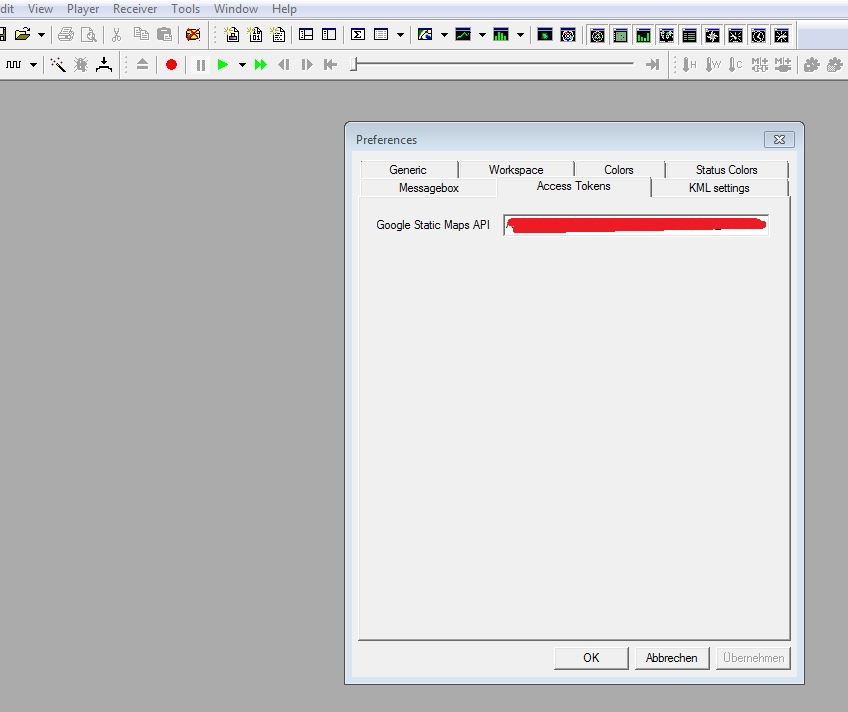The image size is (848, 712).
Task: Click the green bar chart icon
Action: pyautogui.click(x=500, y=34)
